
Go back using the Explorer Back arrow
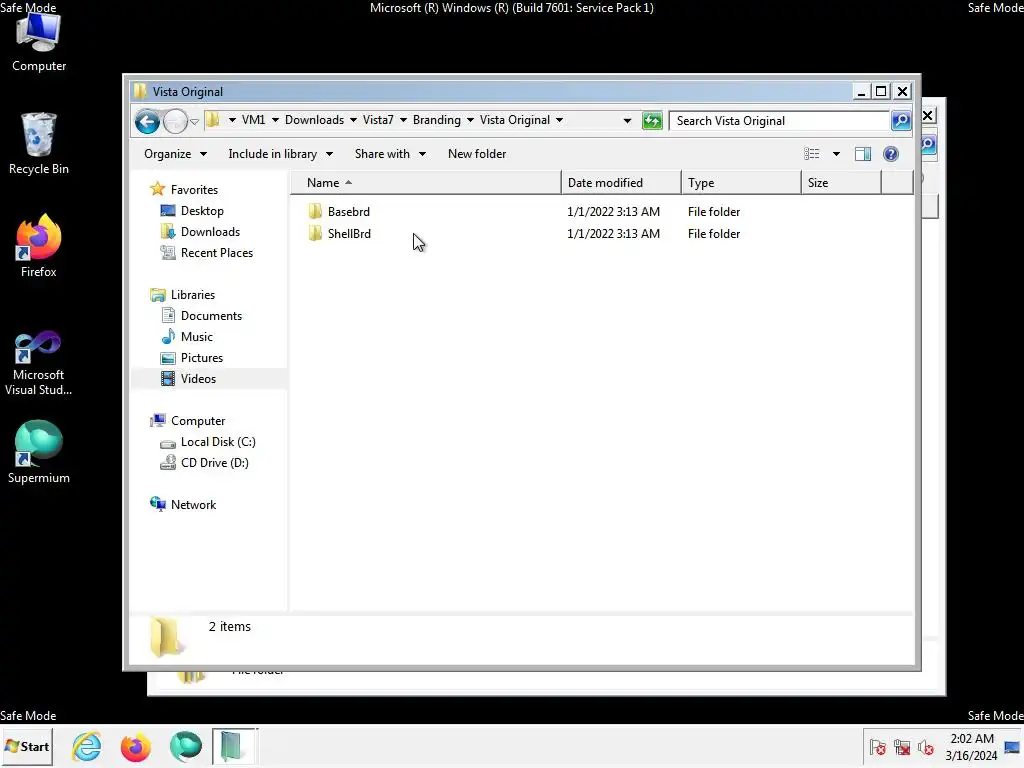click(147, 121)
